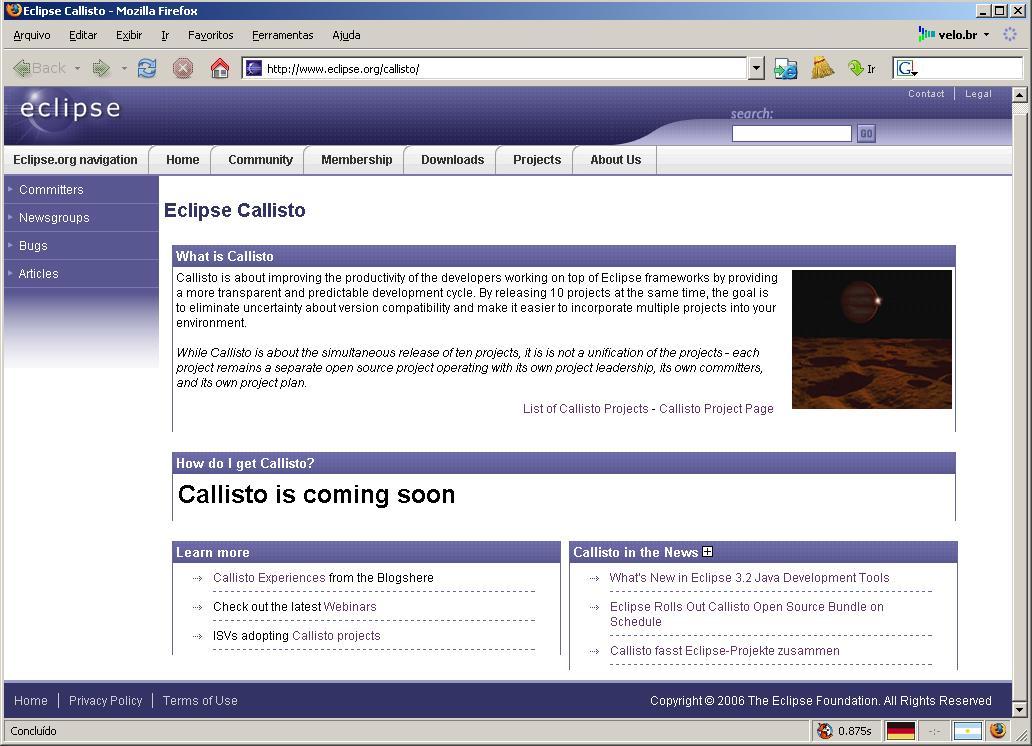Open the Ajuda menu
Image resolution: width=1032 pixels, height=746 pixels.
[346, 35]
